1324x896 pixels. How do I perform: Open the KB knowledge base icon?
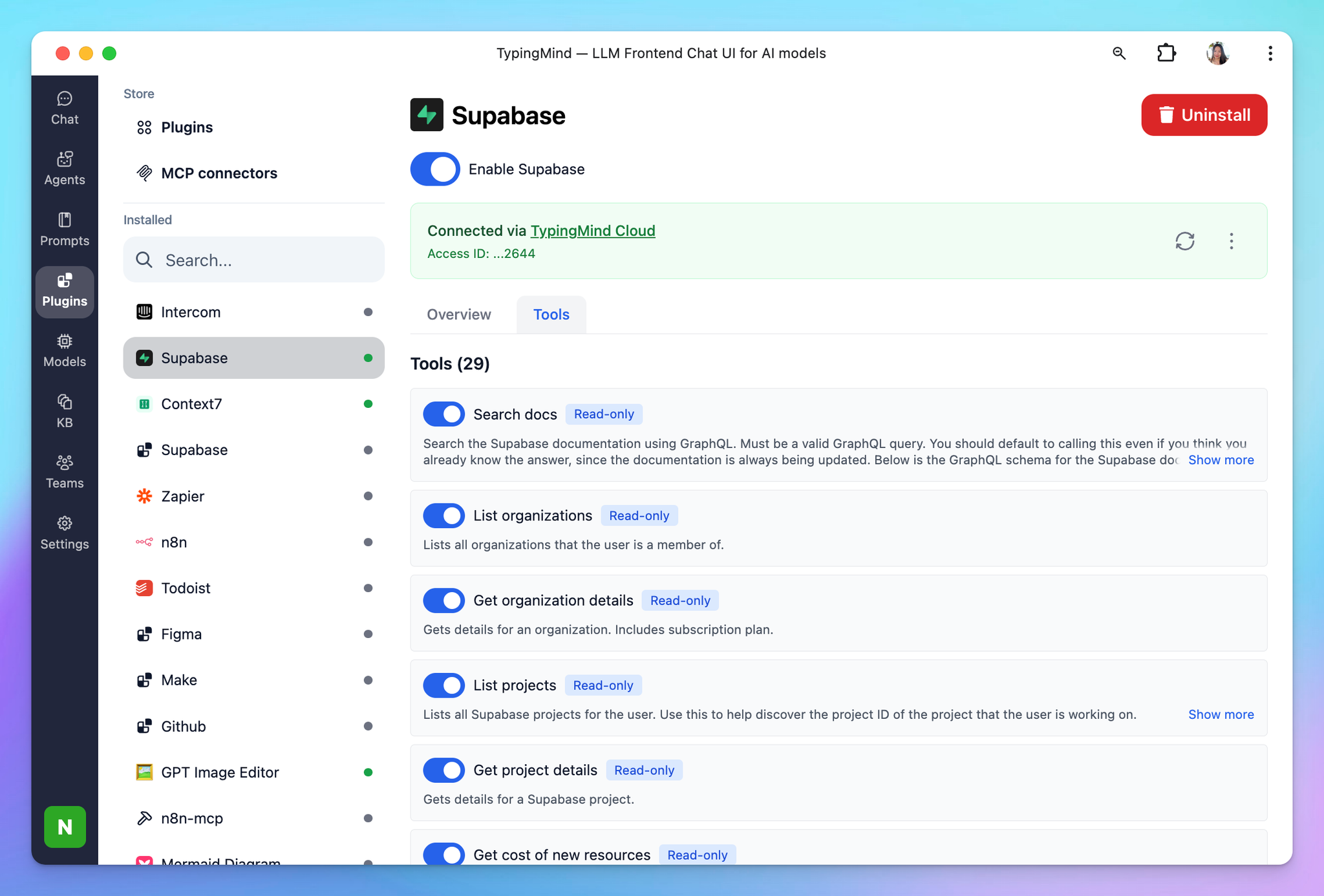point(65,411)
